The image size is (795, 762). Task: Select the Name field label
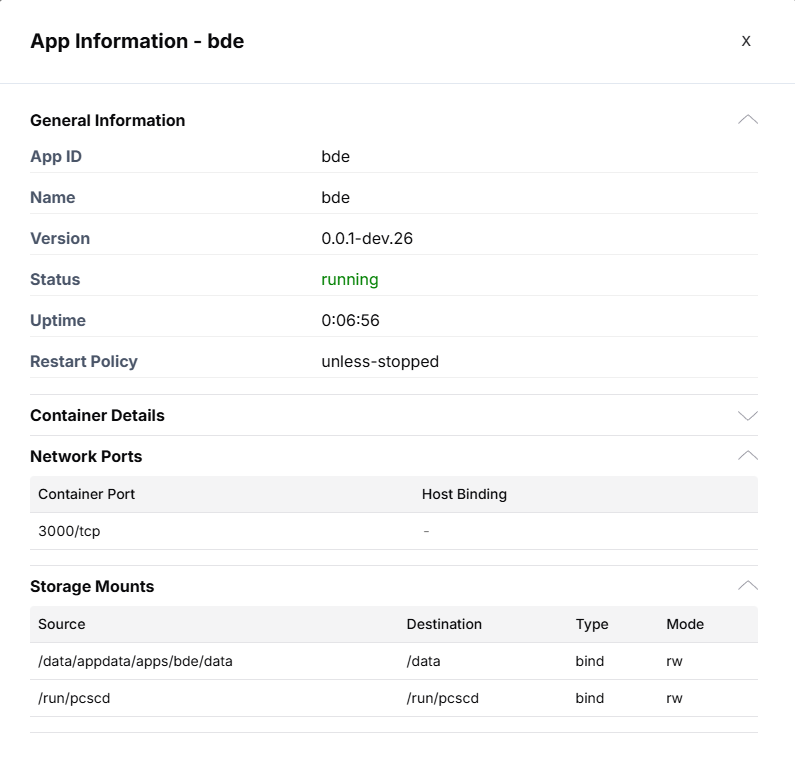pyautogui.click(x=53, y=198)
